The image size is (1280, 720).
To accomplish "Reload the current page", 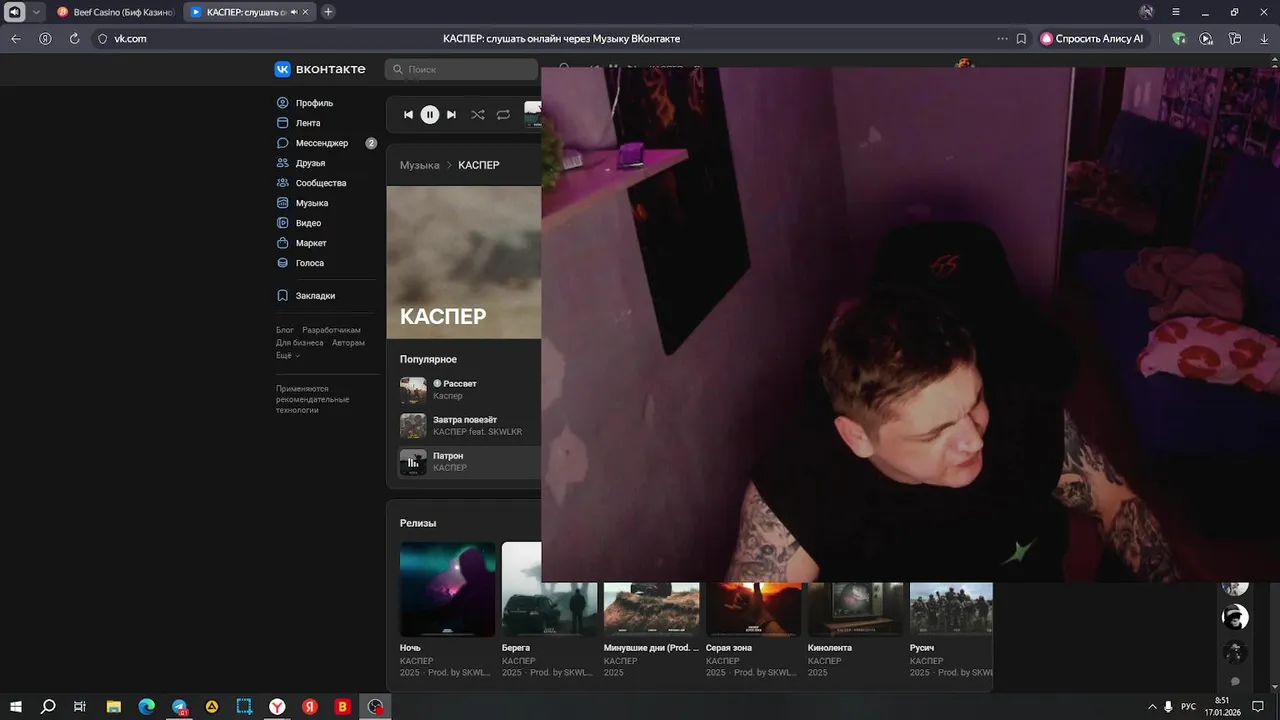I will (x=74, y=39).
